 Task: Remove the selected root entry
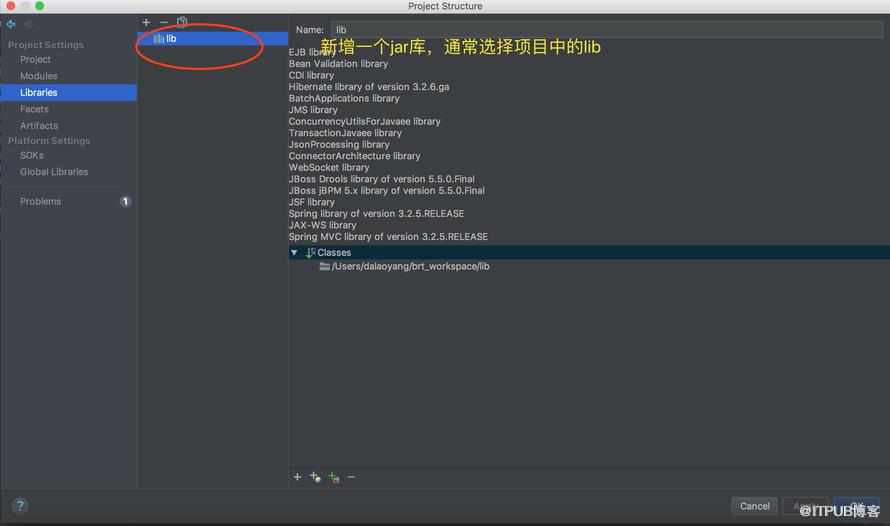[351, 477]
